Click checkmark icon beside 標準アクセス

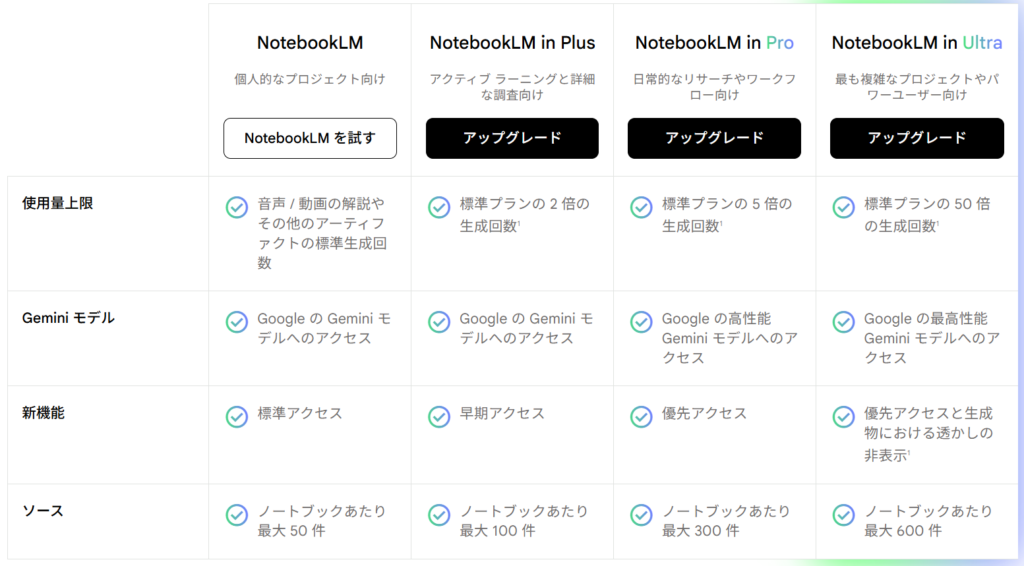(x=237, y=416)
